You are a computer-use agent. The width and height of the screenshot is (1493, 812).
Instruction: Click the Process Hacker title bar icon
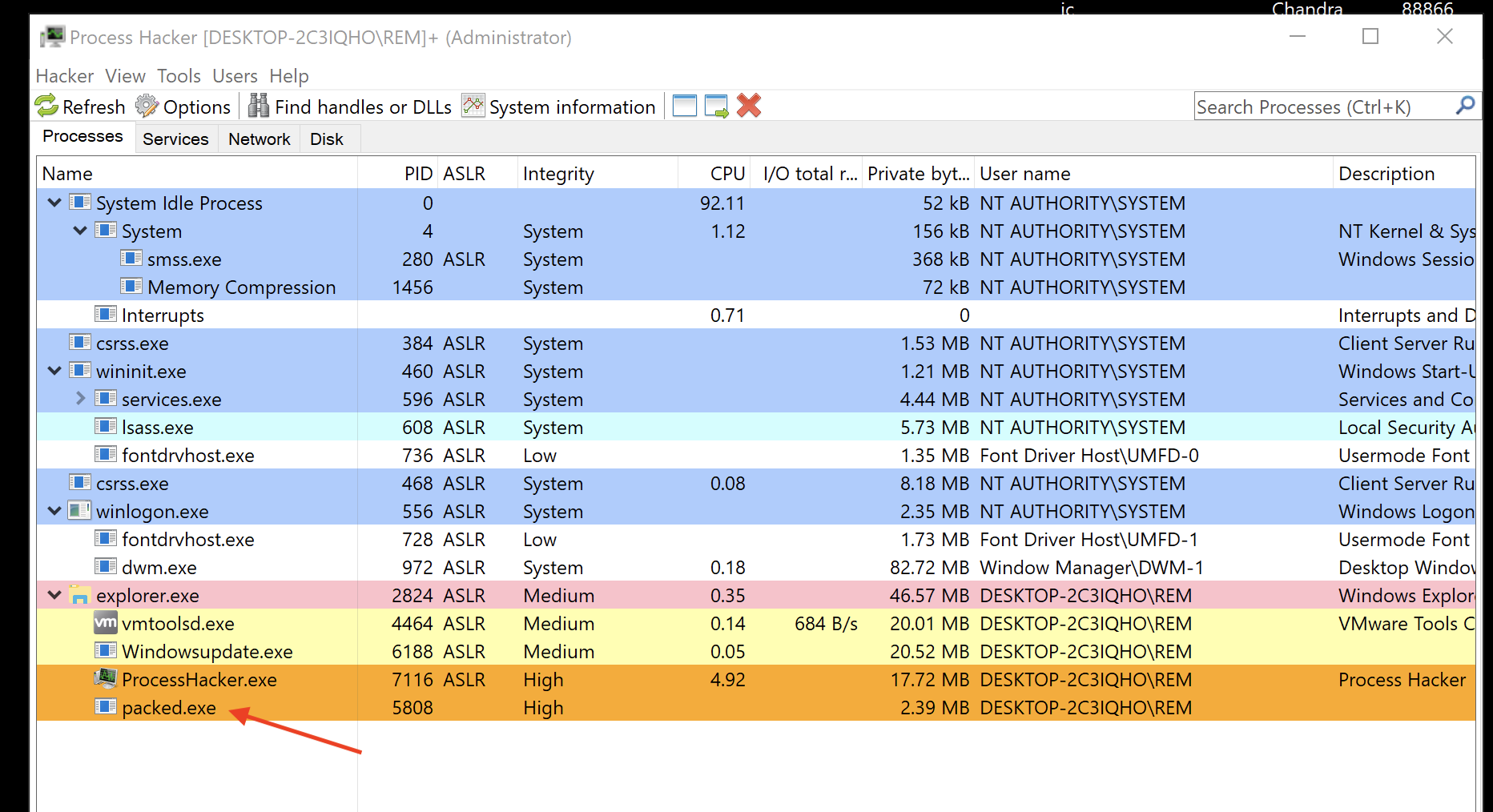[53, 37]
